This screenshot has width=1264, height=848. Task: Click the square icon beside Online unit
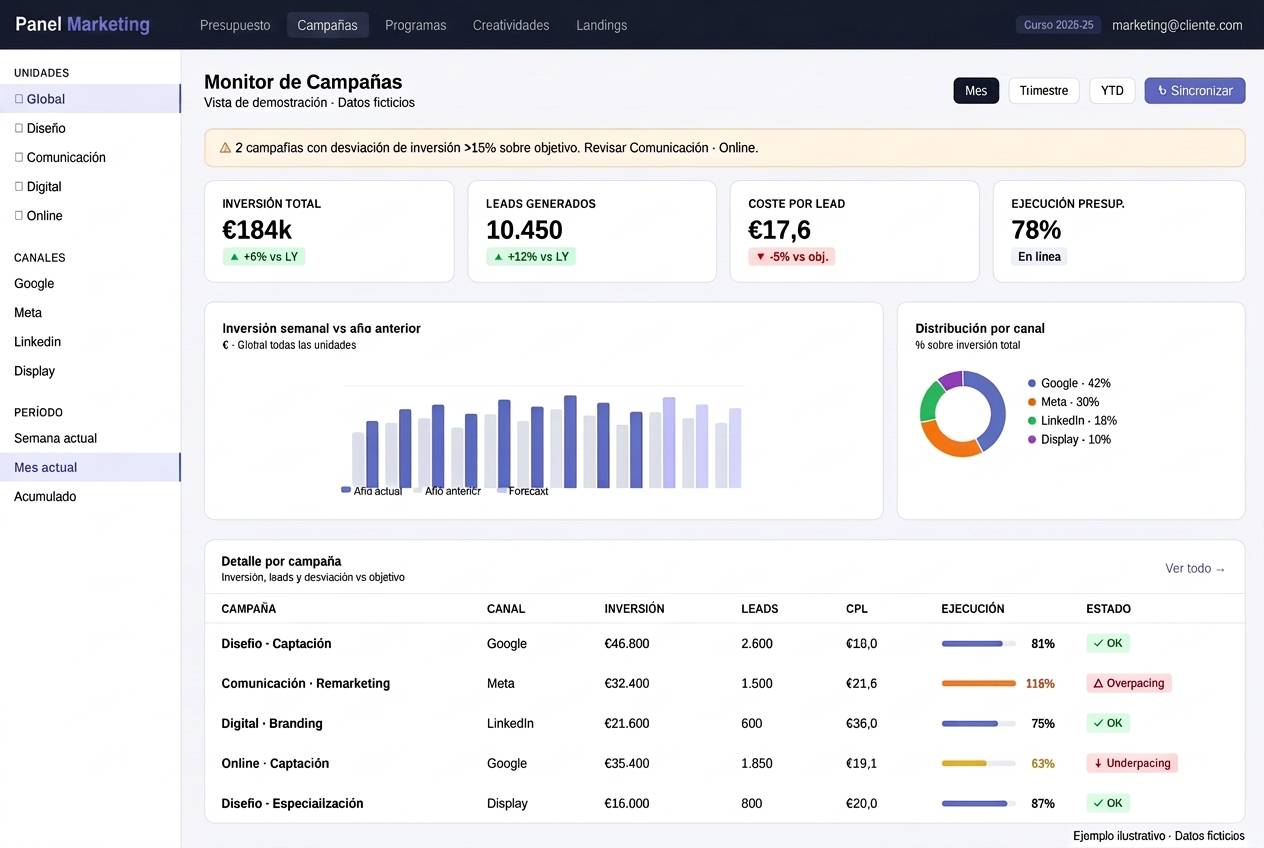[x=19, y=215]
